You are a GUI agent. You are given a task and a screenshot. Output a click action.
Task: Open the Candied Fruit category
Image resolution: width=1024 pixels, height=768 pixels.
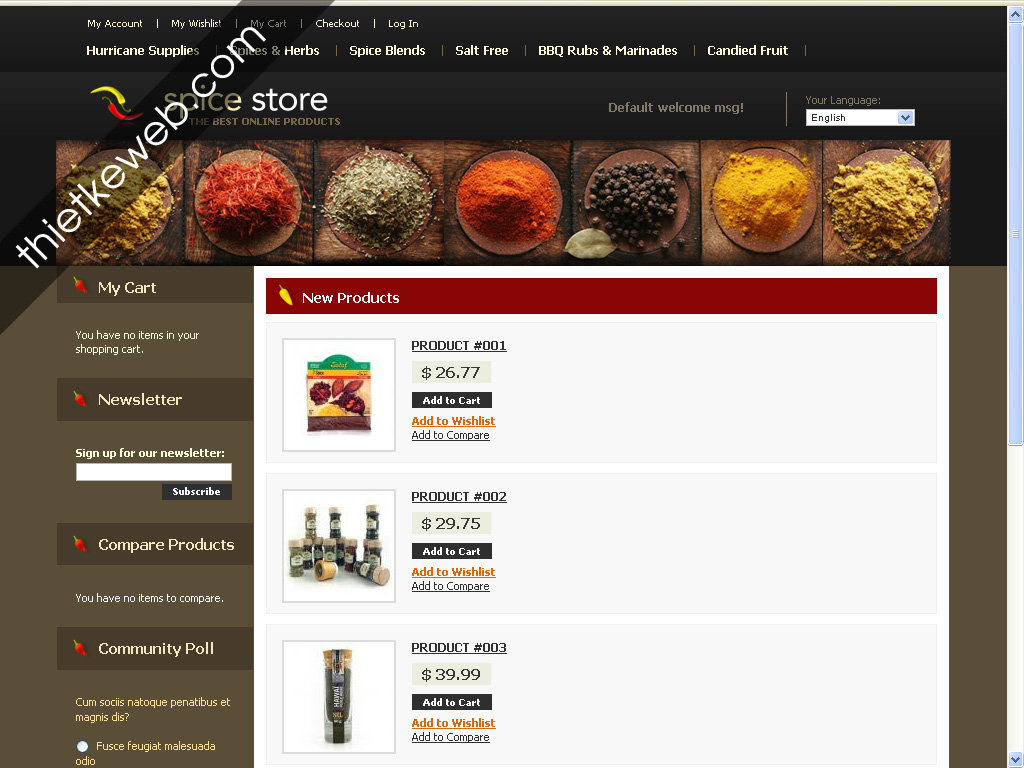(747, 50)
